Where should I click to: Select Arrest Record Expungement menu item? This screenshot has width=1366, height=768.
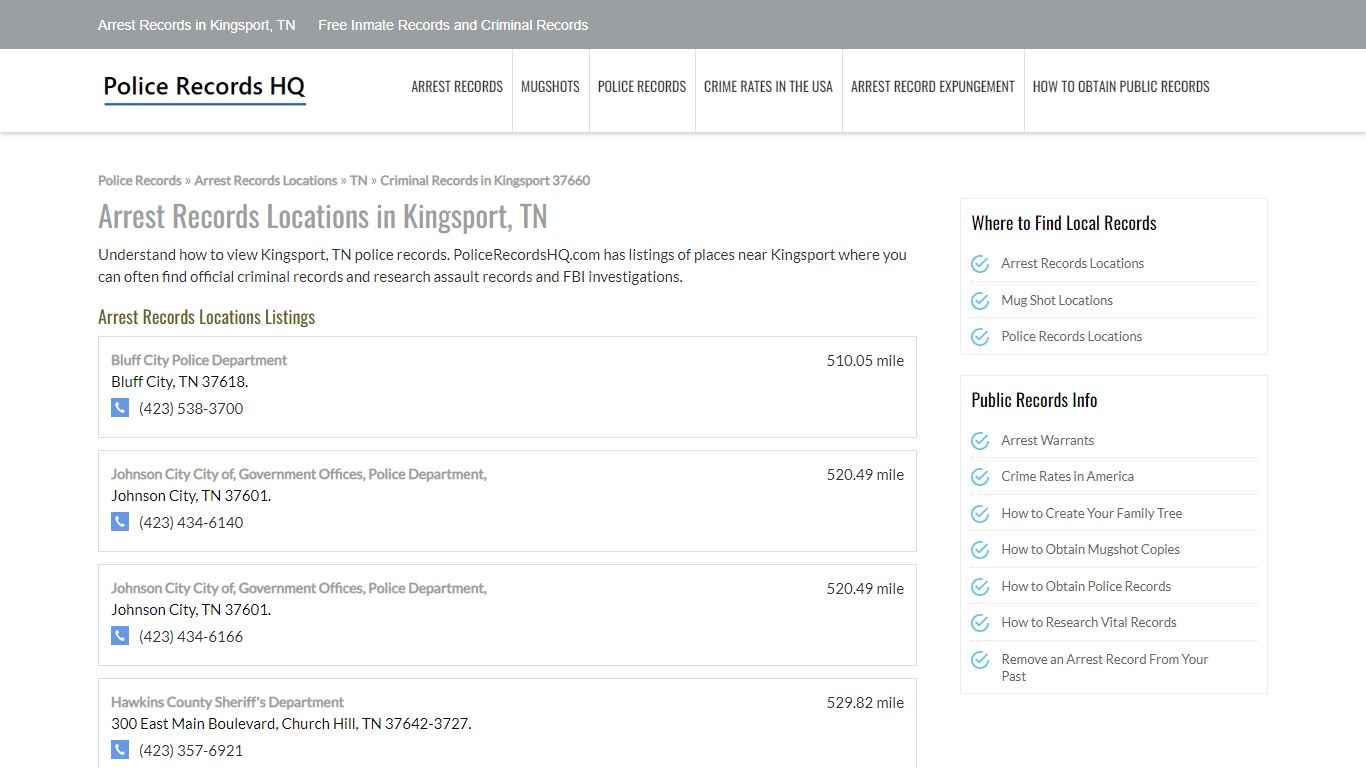pos(933,87)
